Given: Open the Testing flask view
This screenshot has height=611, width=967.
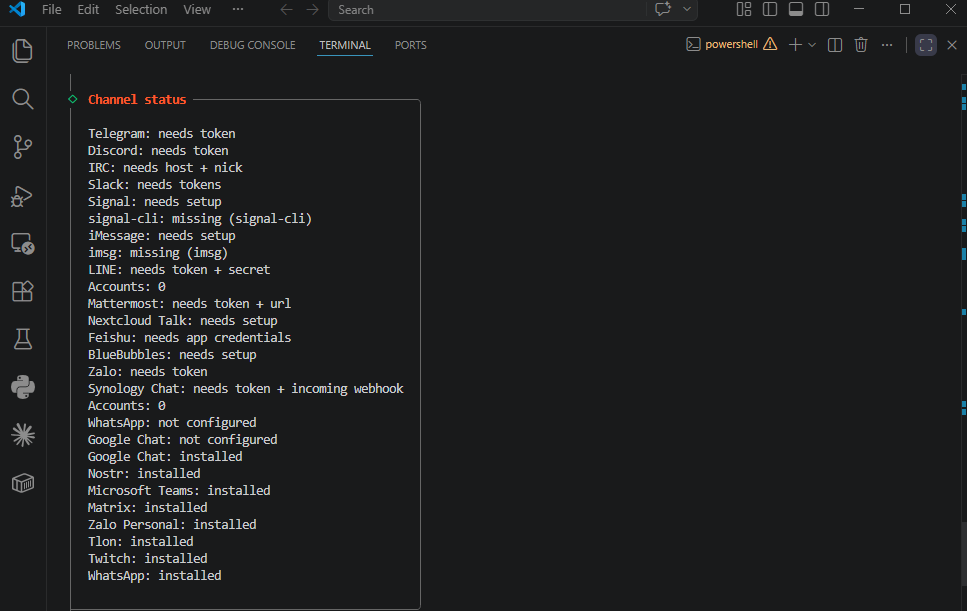Looking at the screenshot, I should click(23, 339).
